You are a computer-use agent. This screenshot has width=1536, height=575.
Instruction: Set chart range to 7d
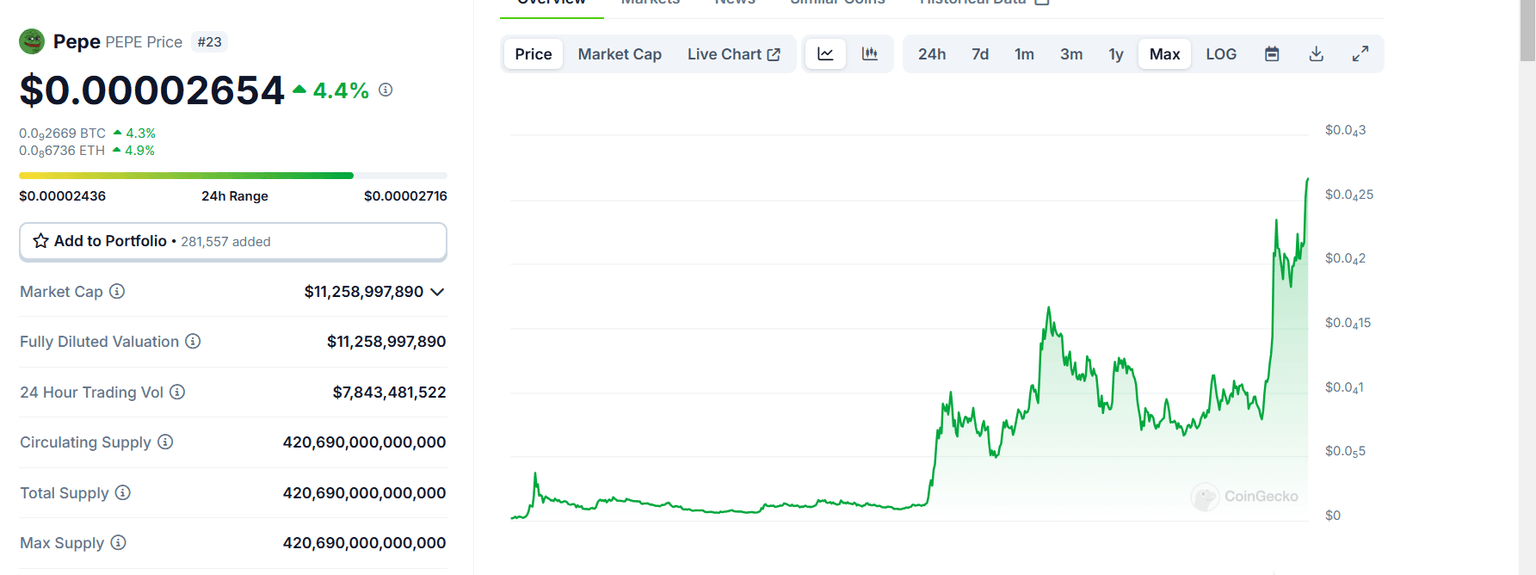pos(980,54)
